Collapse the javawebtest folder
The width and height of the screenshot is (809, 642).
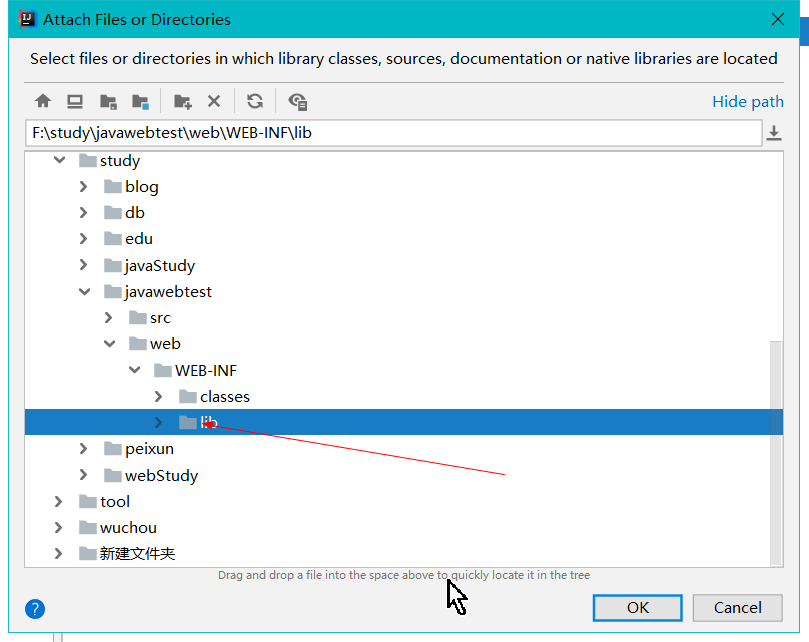pyautogui.click(x=85, y=292)
